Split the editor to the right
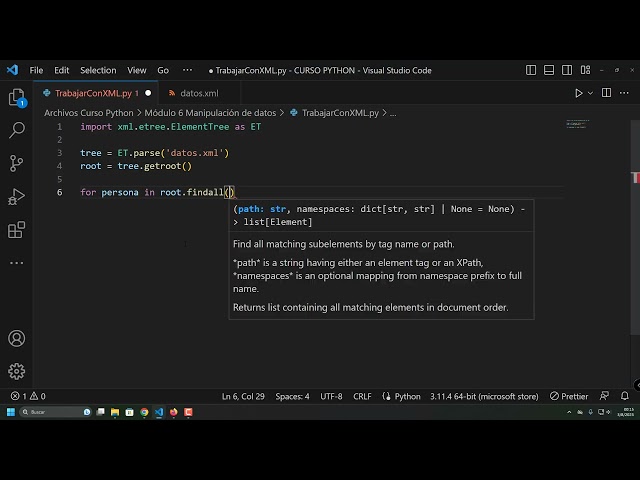This screenshot has height=480, width=640. [607, 93]
